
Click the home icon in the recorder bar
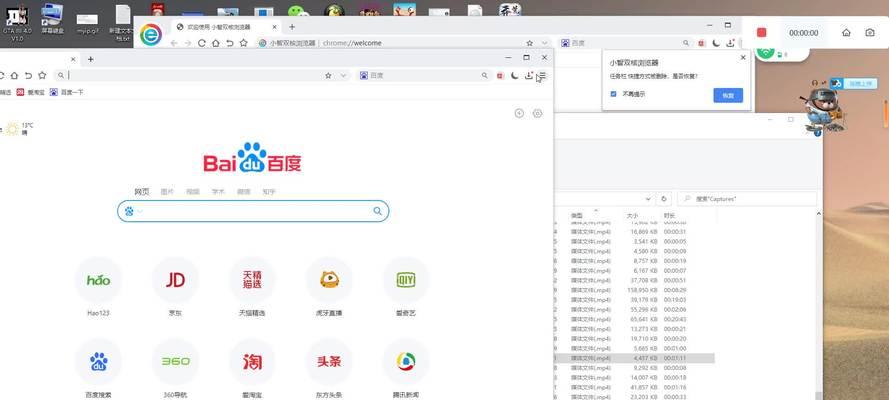click(846, 33)
